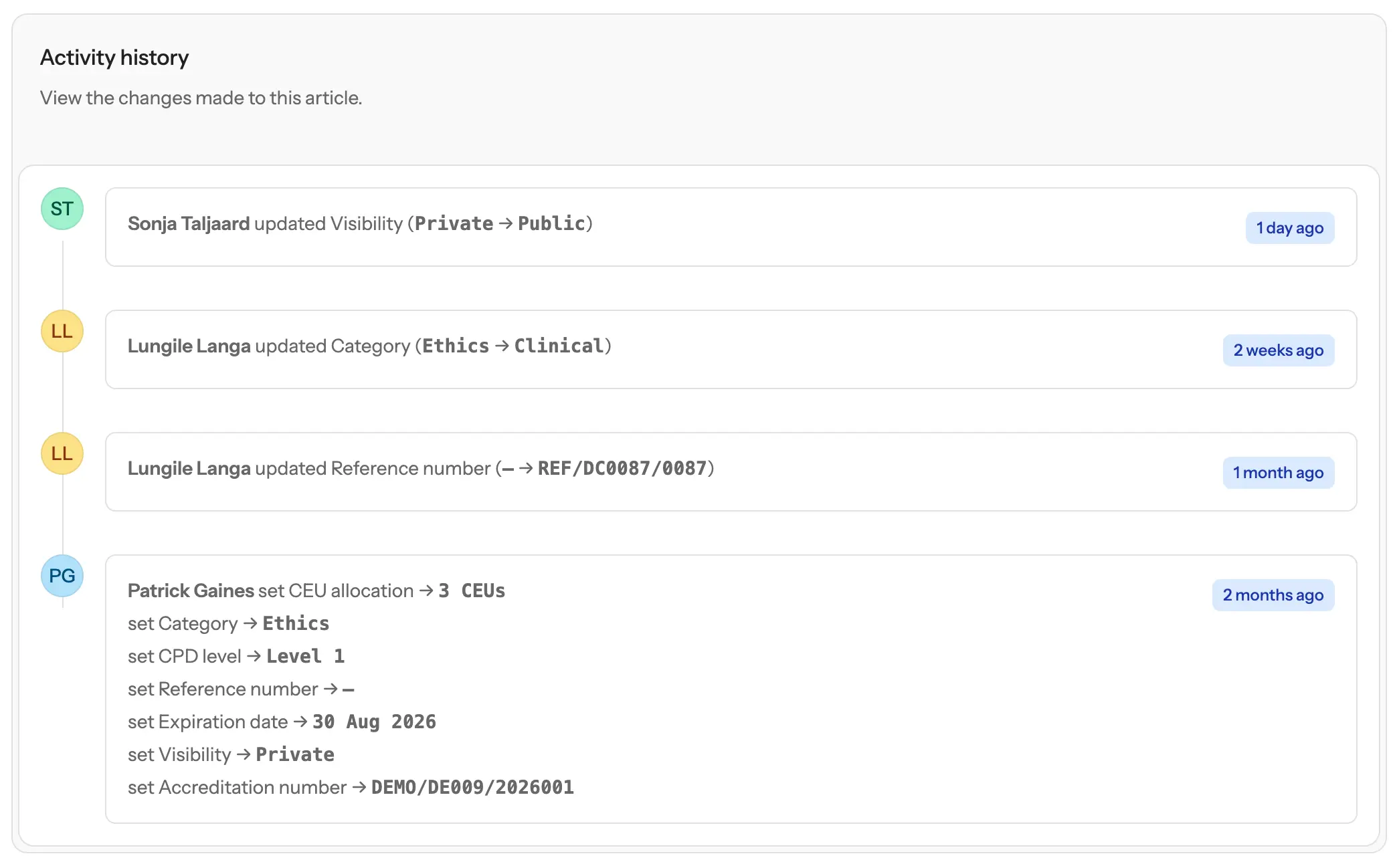
Task: Click the expiration date 30 Aug 2026
Action: pyautogui.click(x=375, y=722)
